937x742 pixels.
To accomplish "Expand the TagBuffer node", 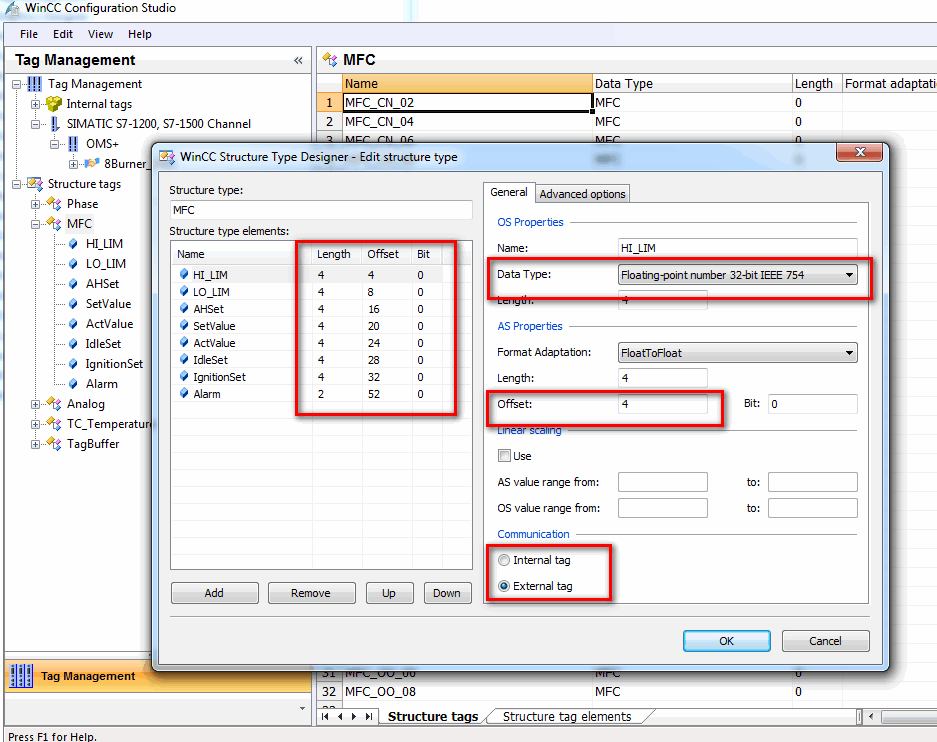I will coord(36,444).
